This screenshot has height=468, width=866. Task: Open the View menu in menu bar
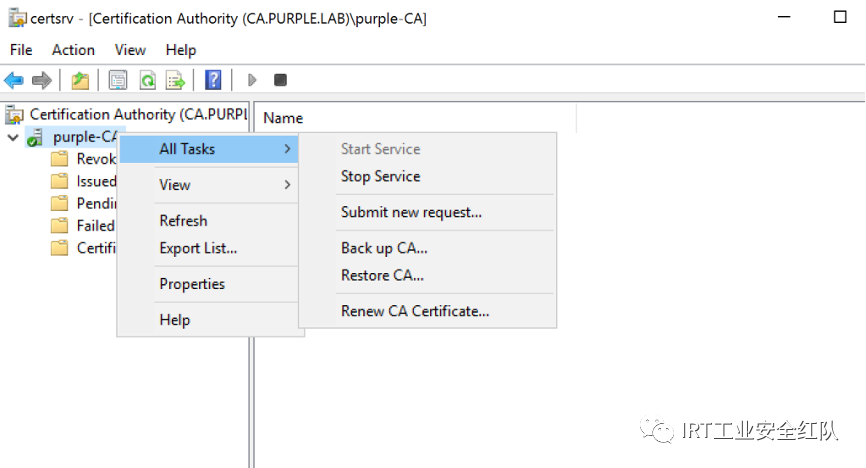tap(130, 50)
